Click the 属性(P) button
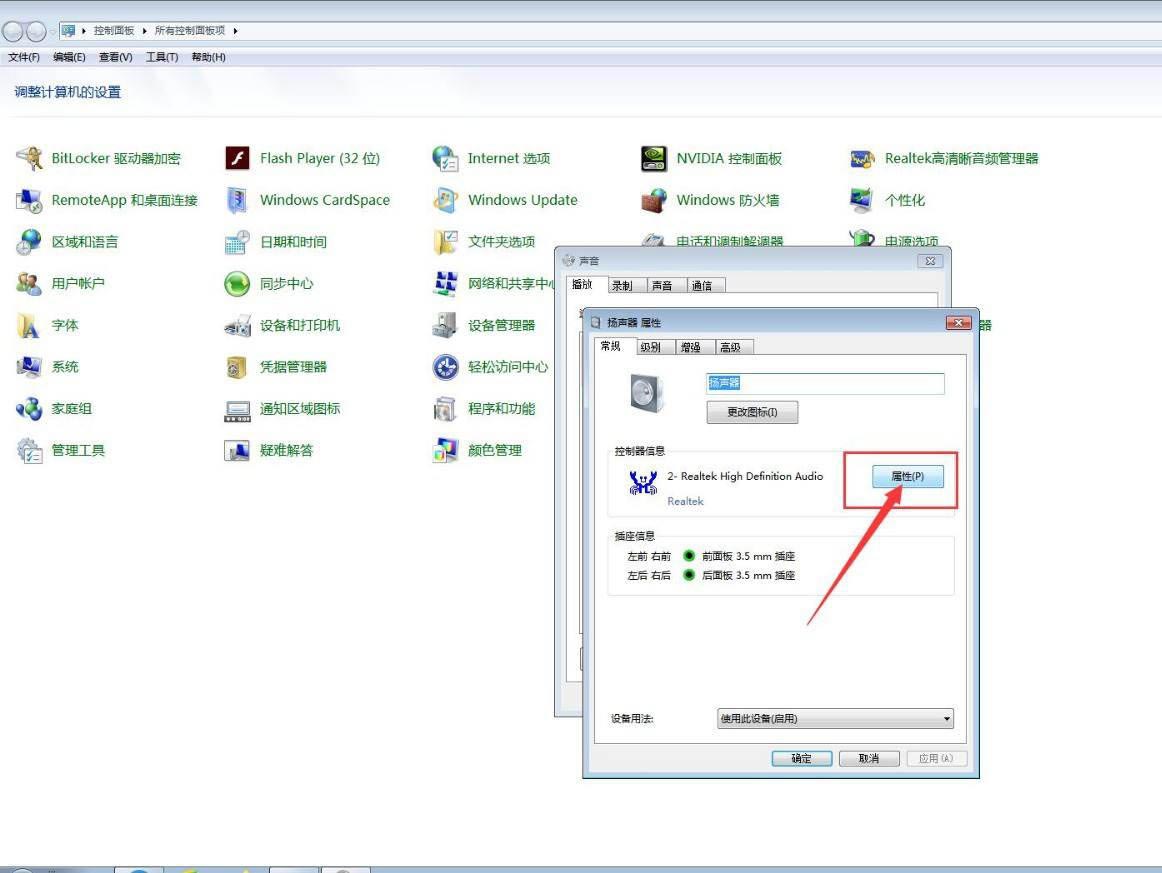The image size is (1162, 873). click(x=901, y=477)
